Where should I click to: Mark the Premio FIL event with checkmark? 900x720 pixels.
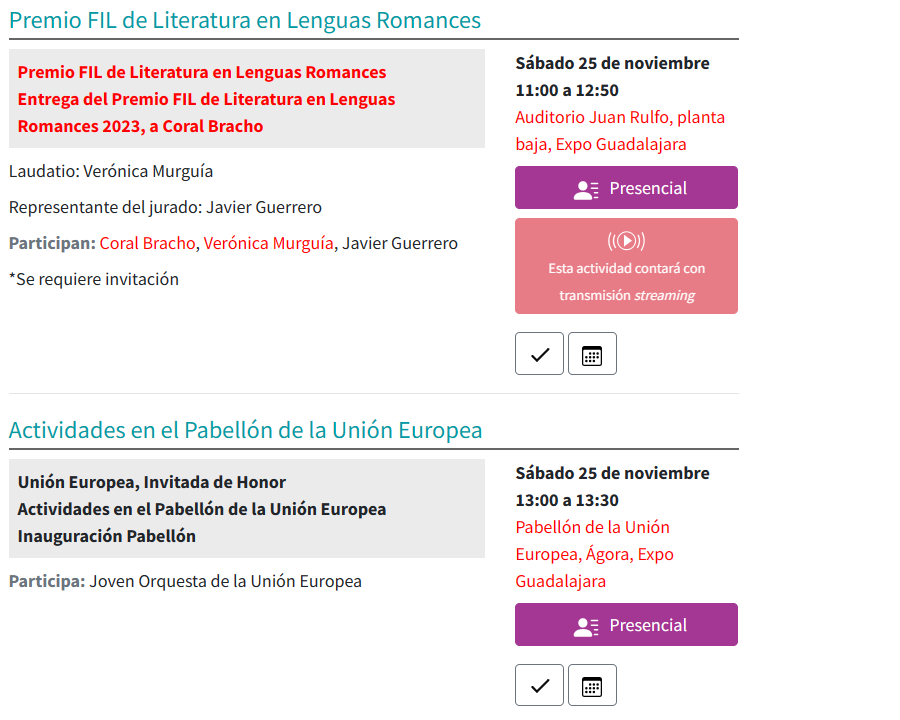point(539,354)
